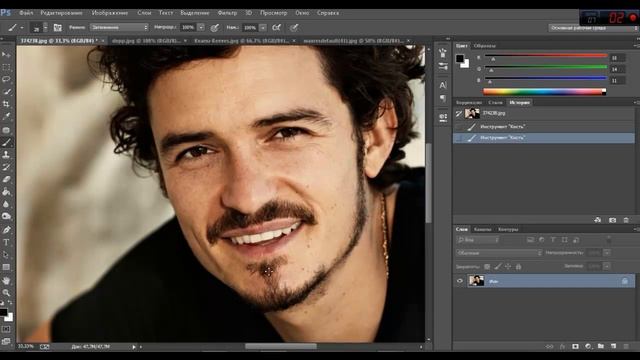Screen dimensions: 640x360
Task: Switch to the История tab
Action: pyautogui.click(x=520, y=102)
